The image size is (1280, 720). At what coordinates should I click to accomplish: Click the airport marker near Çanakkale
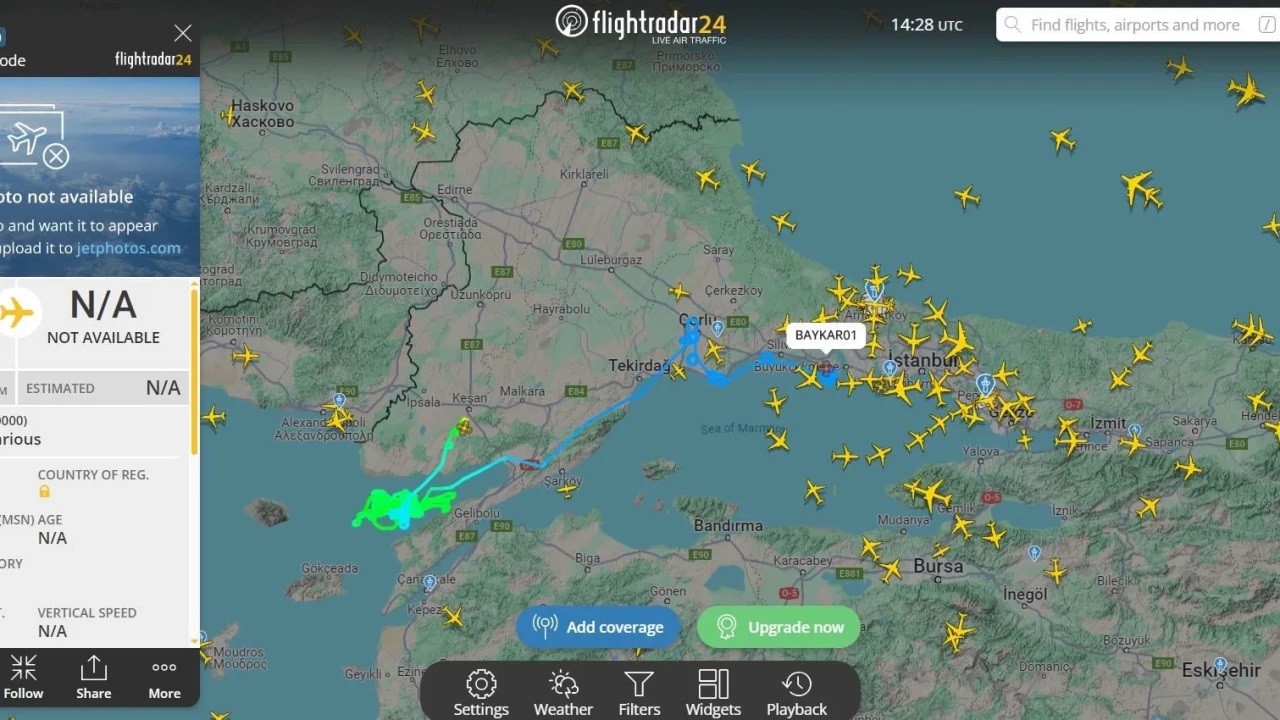click(429, 582)
